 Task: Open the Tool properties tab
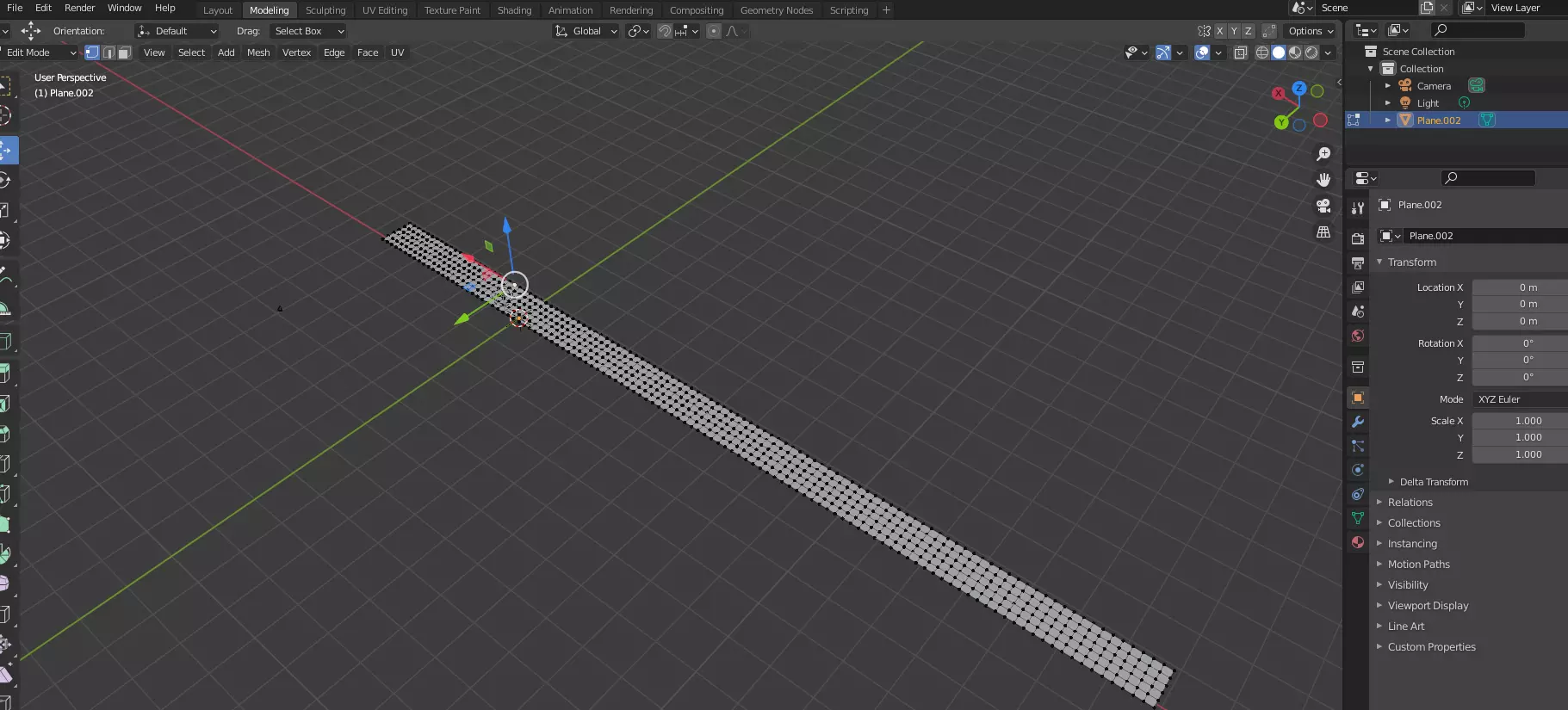coord(1358,207)
